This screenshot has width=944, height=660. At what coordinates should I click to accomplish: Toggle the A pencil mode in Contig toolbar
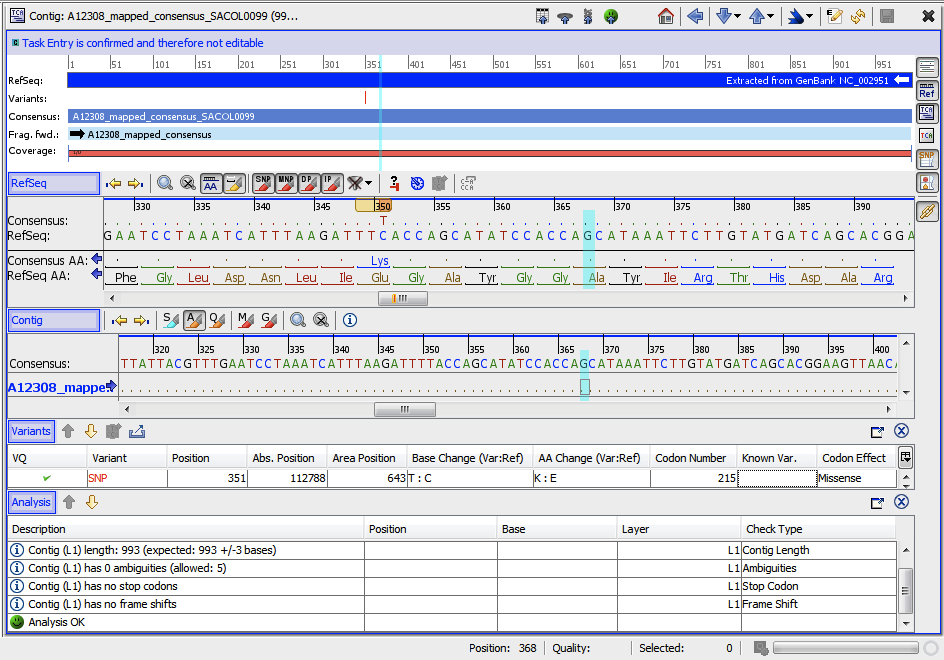[194, 320]
